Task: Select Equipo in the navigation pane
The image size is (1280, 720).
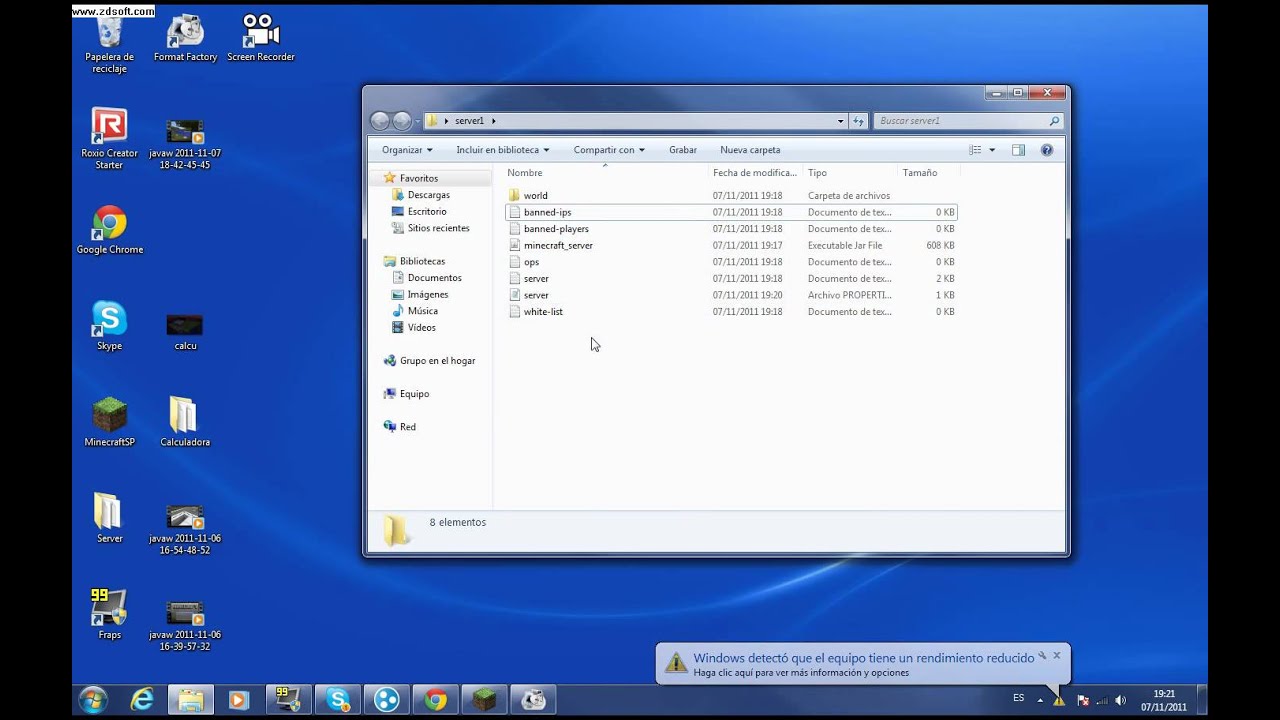Action: click(x=414, y=394)
